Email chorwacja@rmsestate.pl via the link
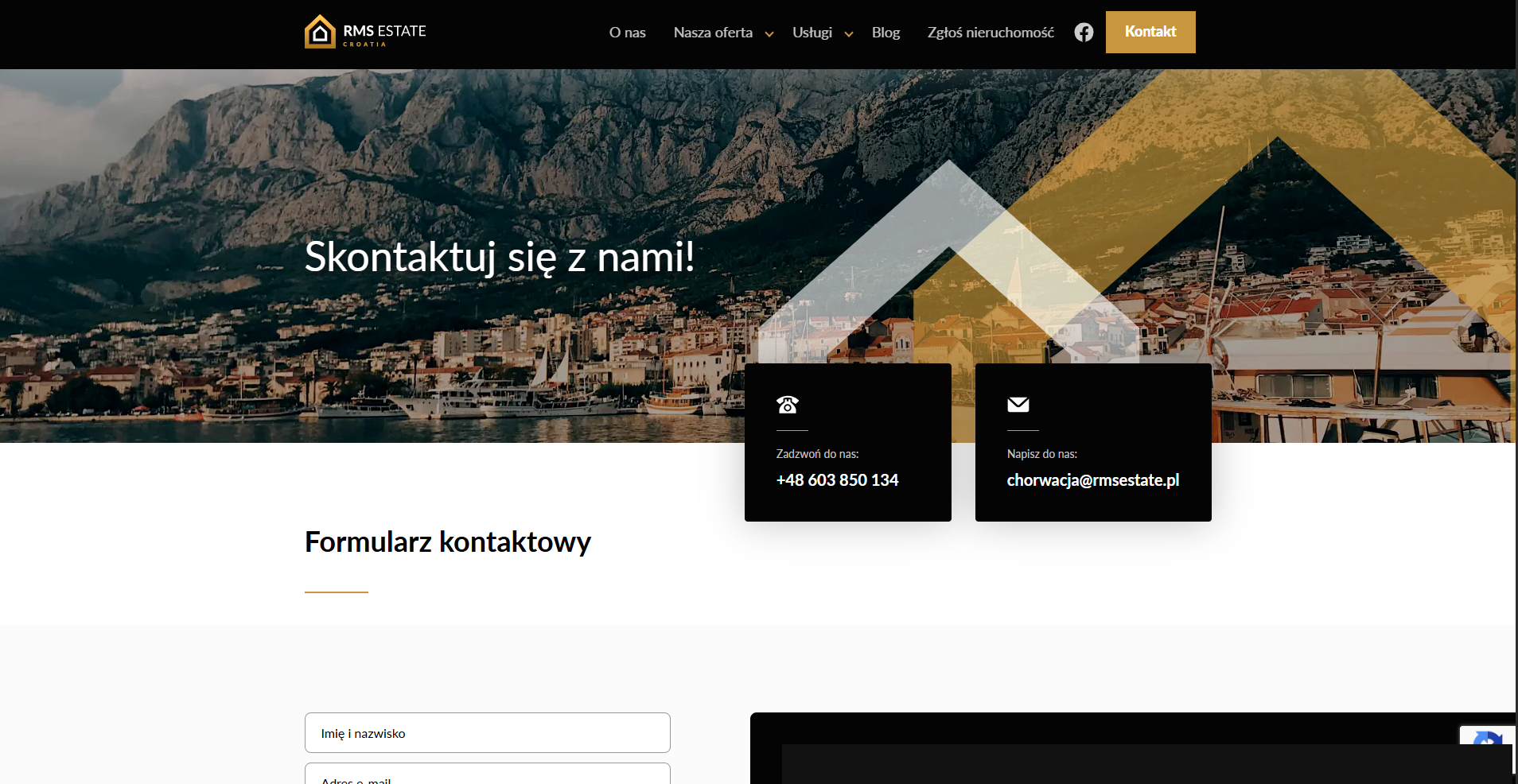 tap(1093, 479)
